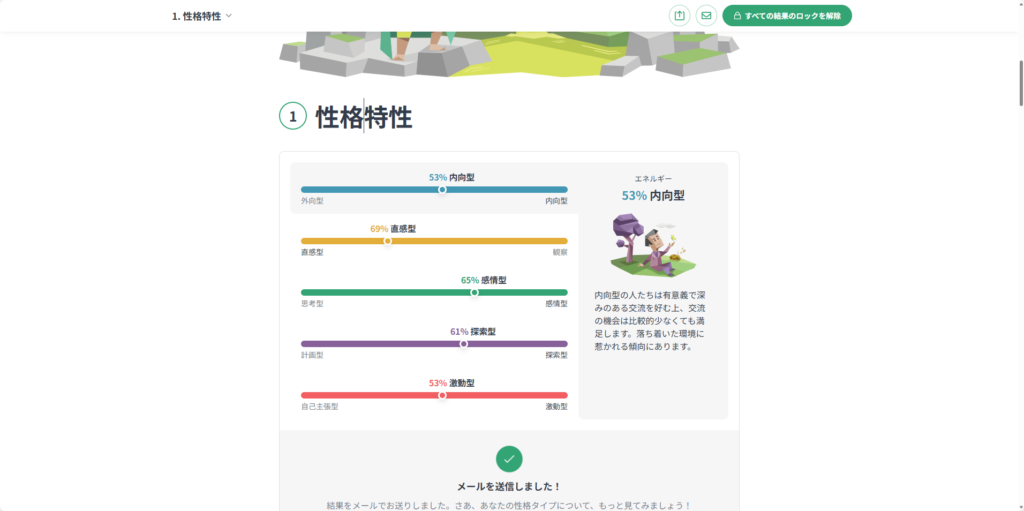The width and height of the screenshot is (1024, 511).
Task: Click the エネルギー heading in side panel
Action: click(x=653, y=178)
